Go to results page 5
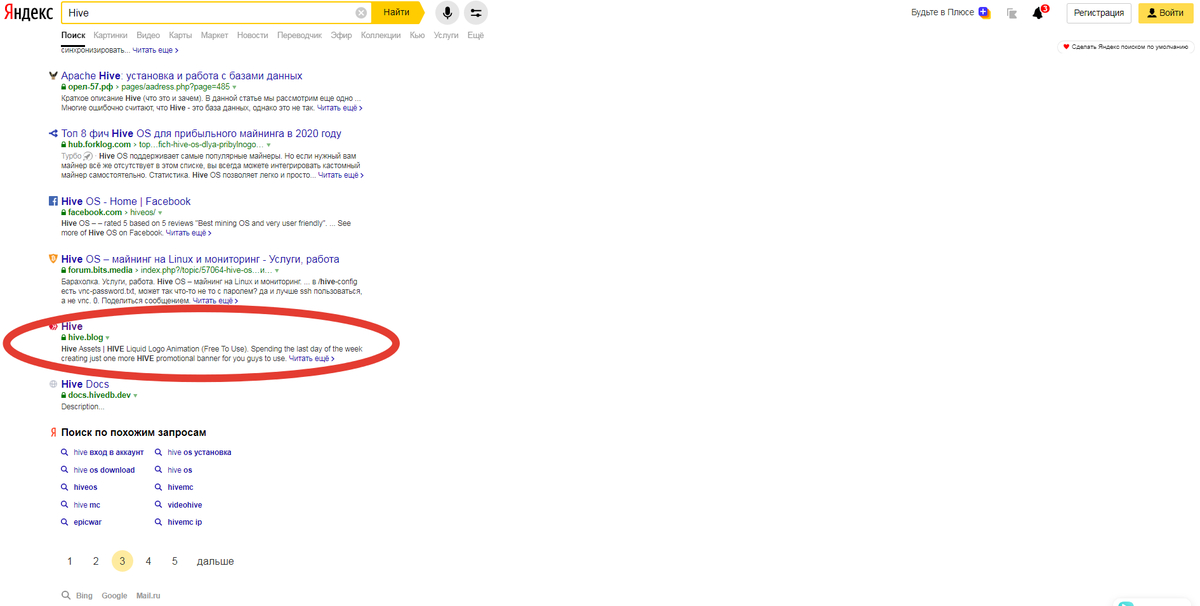This screenshot has width=1200, height=606. 174,561
